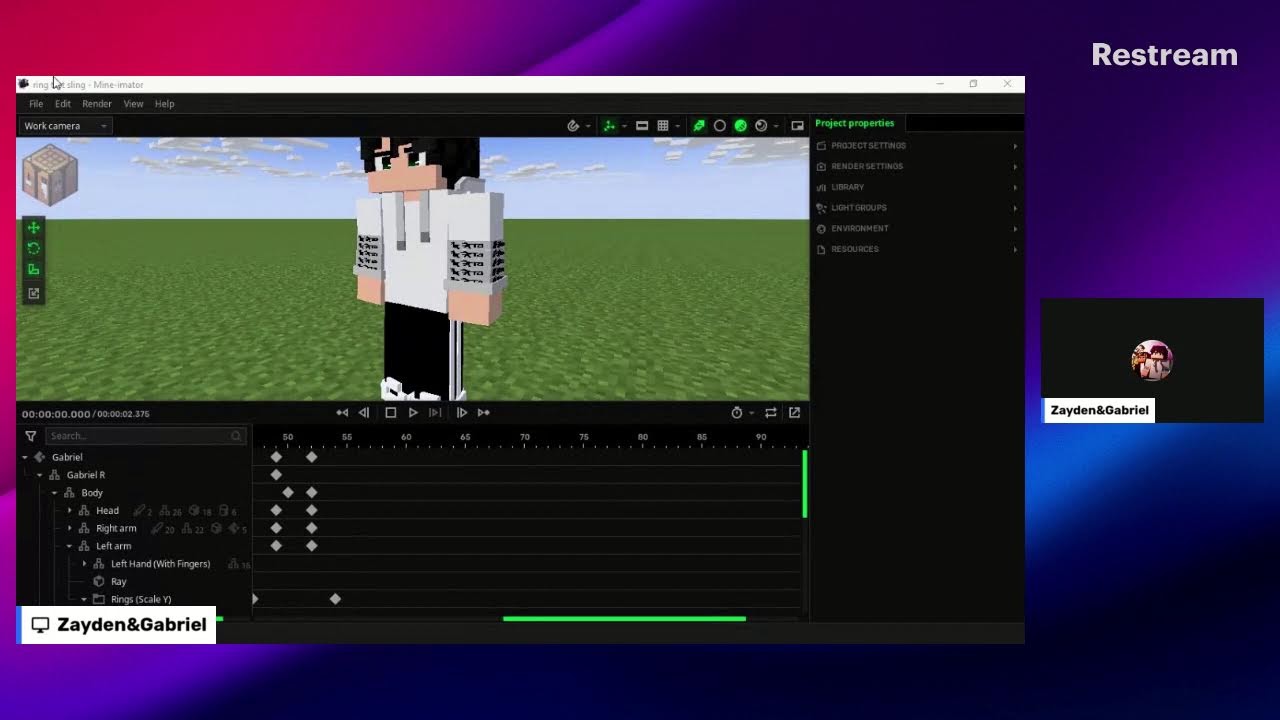Select the Move (position) tool in viewport
This screenshot has width=1280, height=720.
tap(33, 228)
